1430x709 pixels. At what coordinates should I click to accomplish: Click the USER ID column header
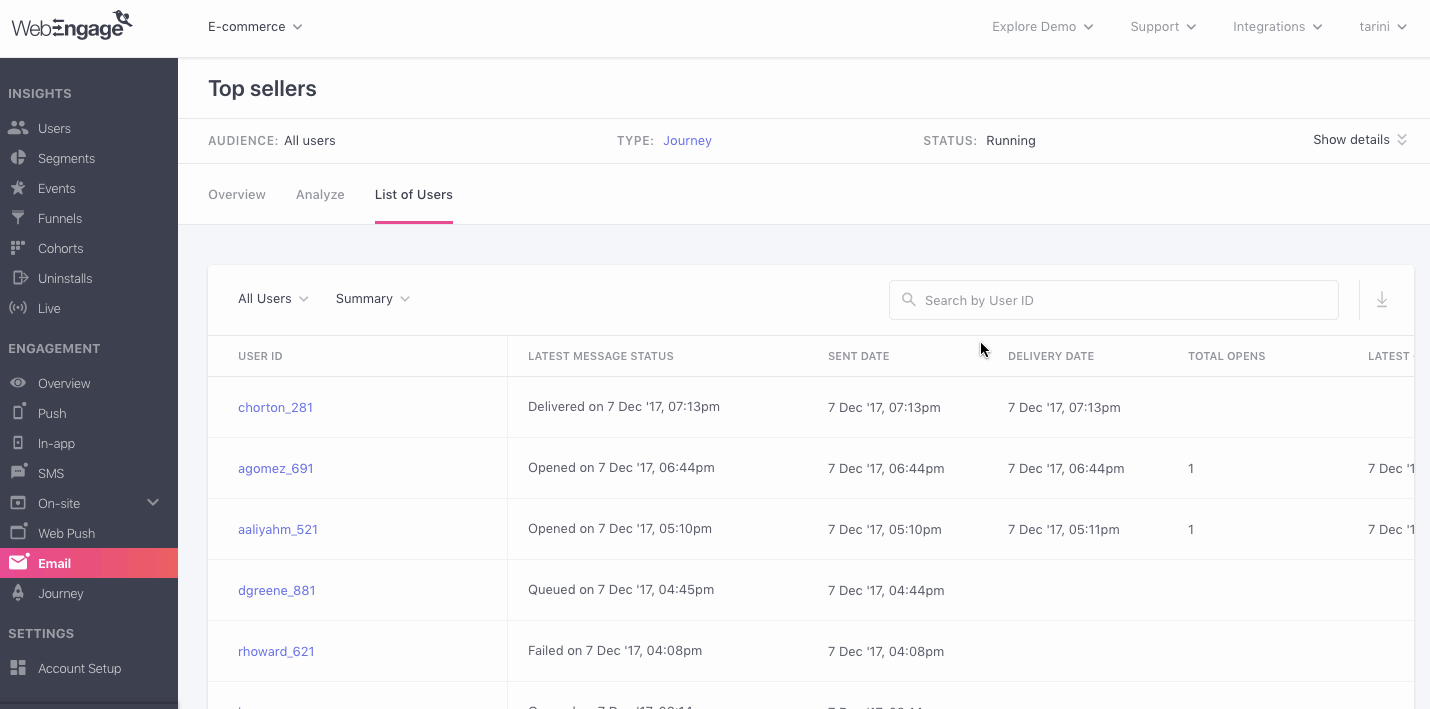[260, 357]
